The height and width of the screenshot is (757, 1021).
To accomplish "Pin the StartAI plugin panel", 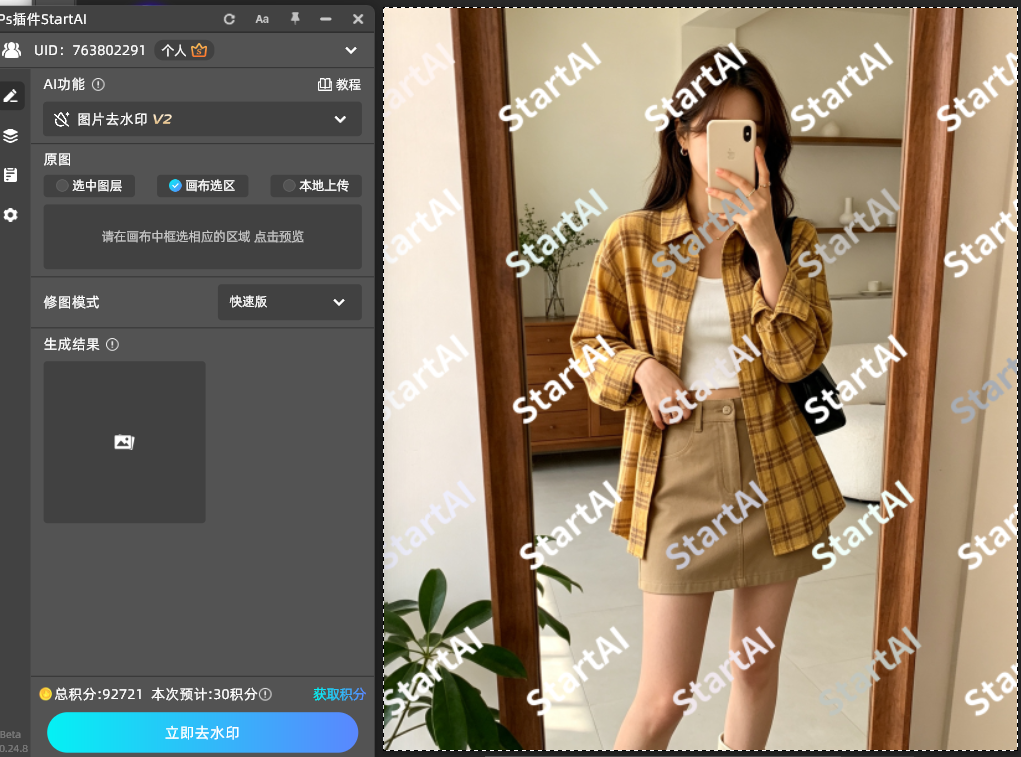I will click(295, 19).
